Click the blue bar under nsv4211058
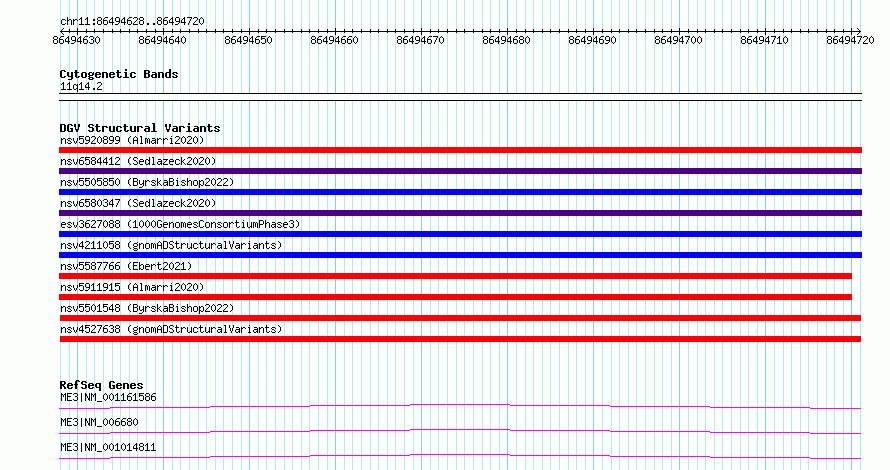The image size is (890, 470). tap(460, 255)
